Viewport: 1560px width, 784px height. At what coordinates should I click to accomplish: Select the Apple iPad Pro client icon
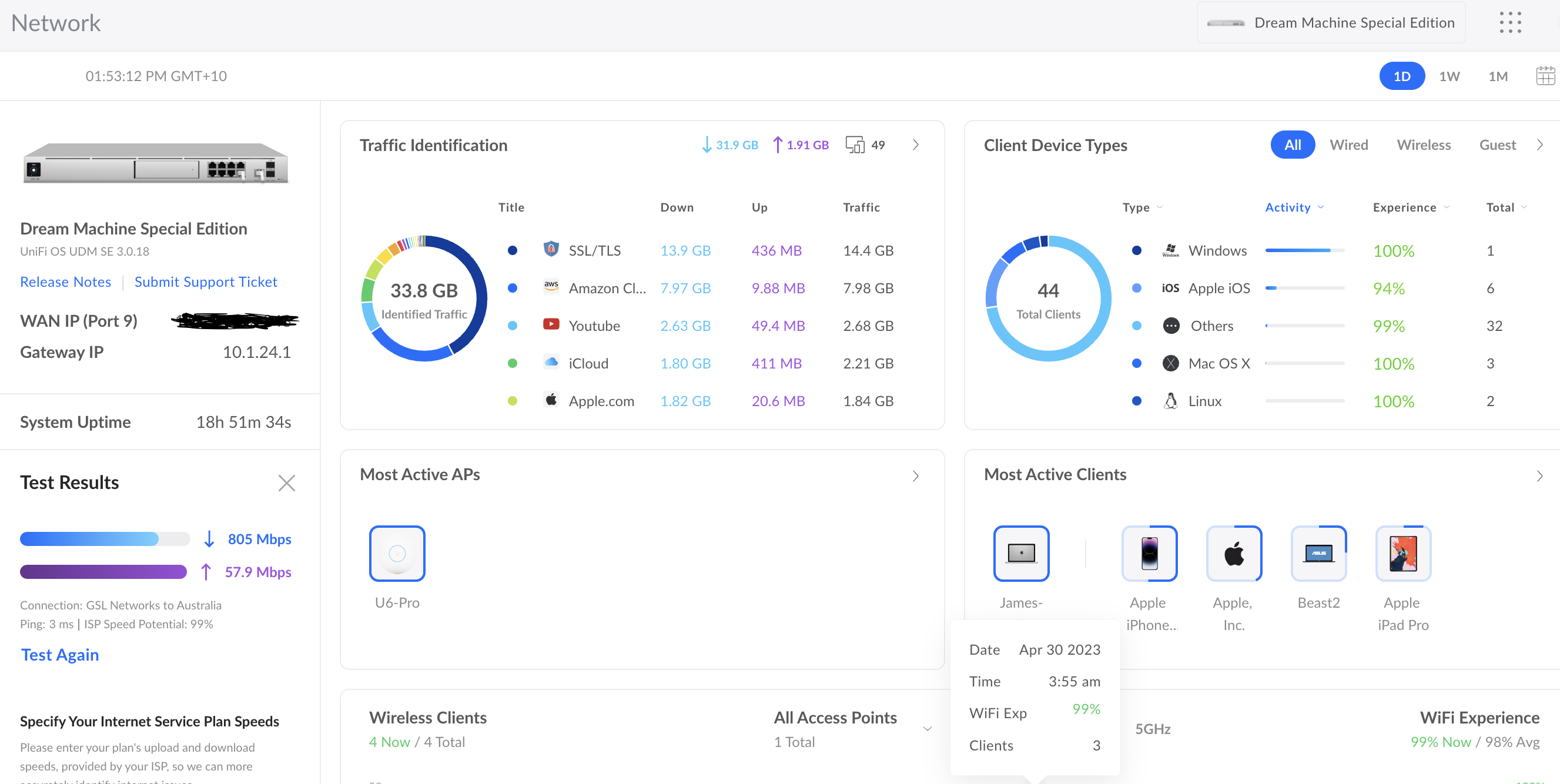[x=1402, y=552]
